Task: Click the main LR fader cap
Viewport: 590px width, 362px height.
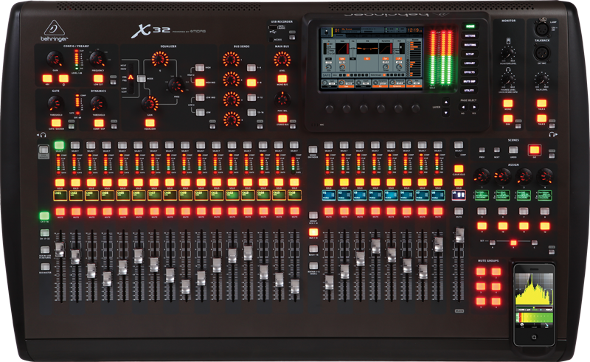Action: point(459,235)
